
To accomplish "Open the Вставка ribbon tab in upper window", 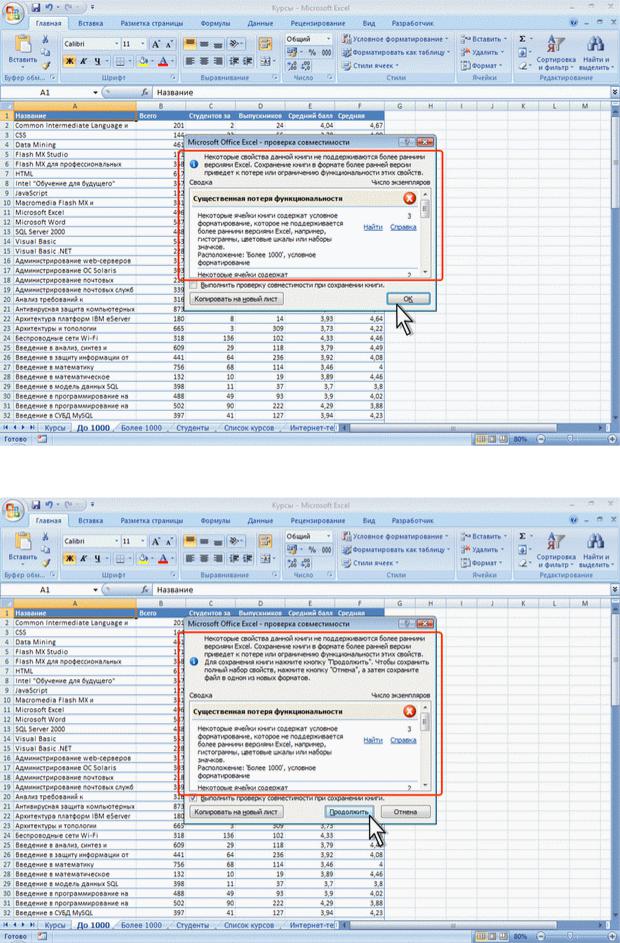I will (x=91, y=23).
